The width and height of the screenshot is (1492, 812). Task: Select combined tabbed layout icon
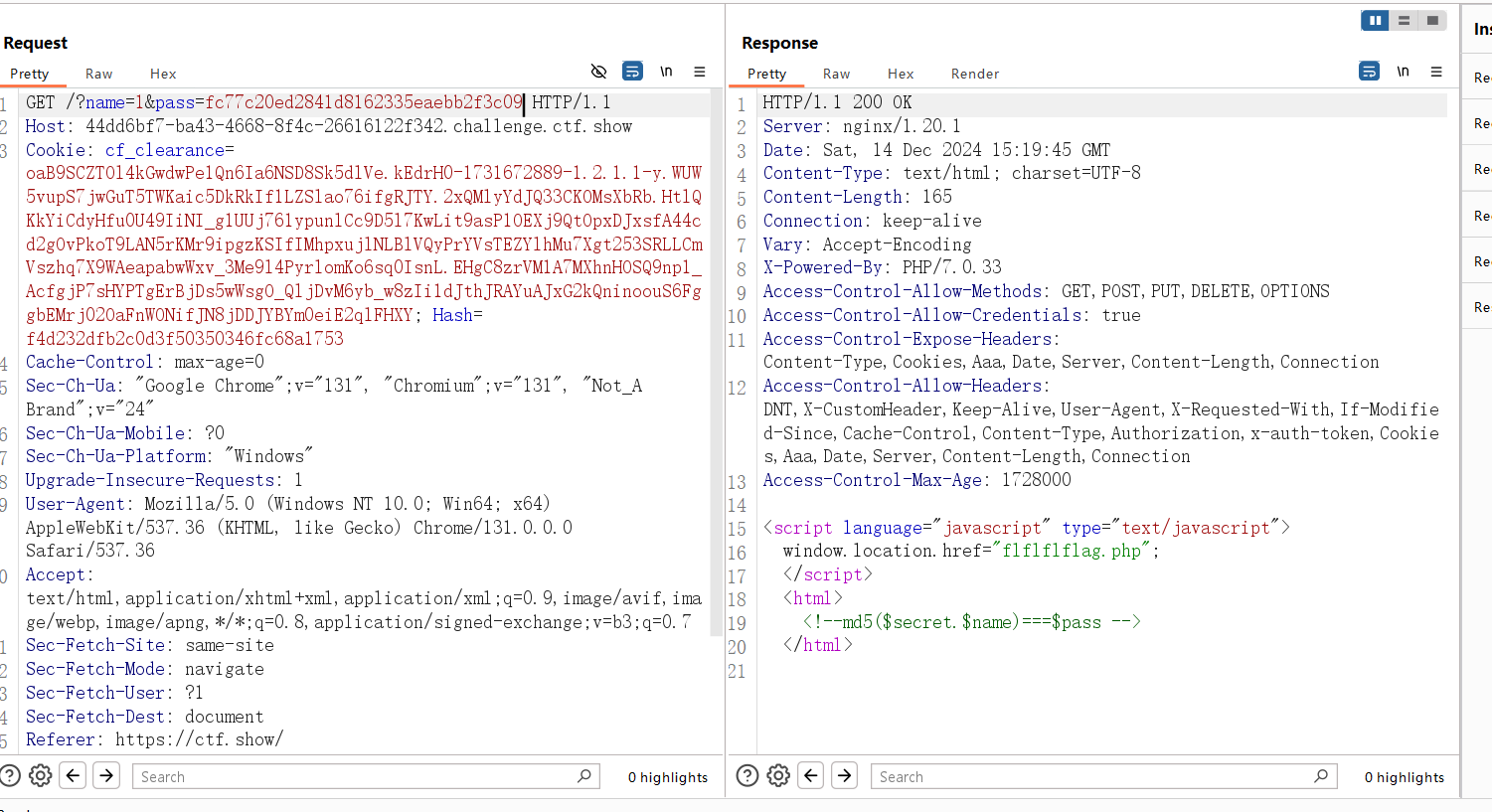(x=1432, y=20)
